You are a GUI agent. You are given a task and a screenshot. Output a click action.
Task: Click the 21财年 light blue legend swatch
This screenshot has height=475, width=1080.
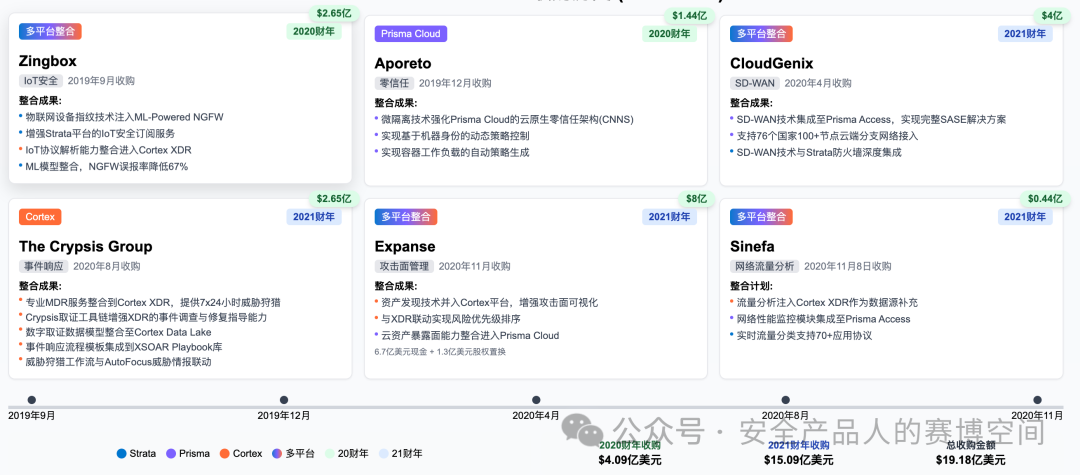383,453
